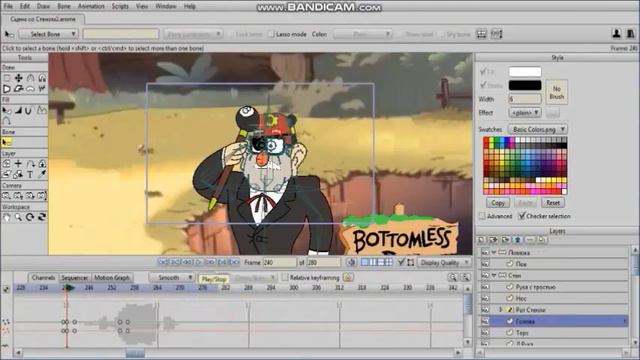Screen dimensions: 640x360
Task: Toggle visibility of the Торс layer
Action: tap(485, 333)
